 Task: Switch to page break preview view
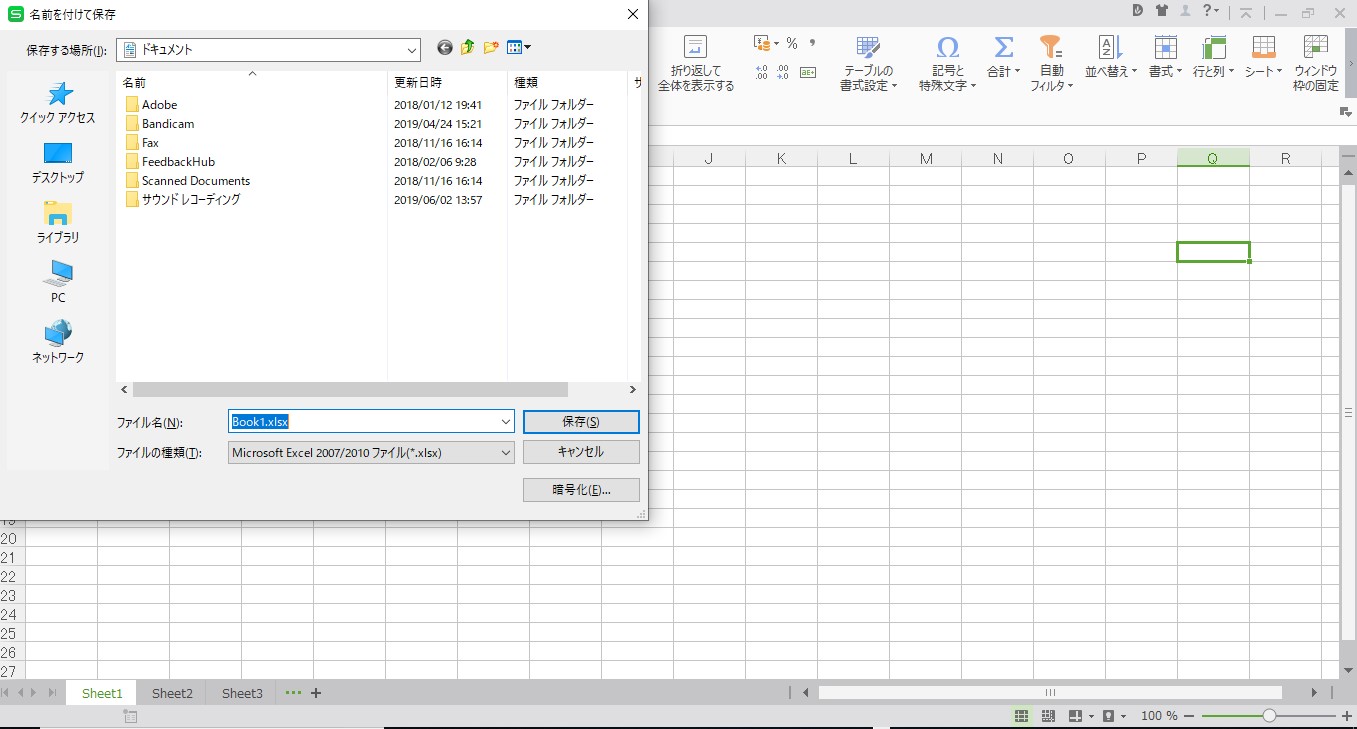tap(1048, 716)
